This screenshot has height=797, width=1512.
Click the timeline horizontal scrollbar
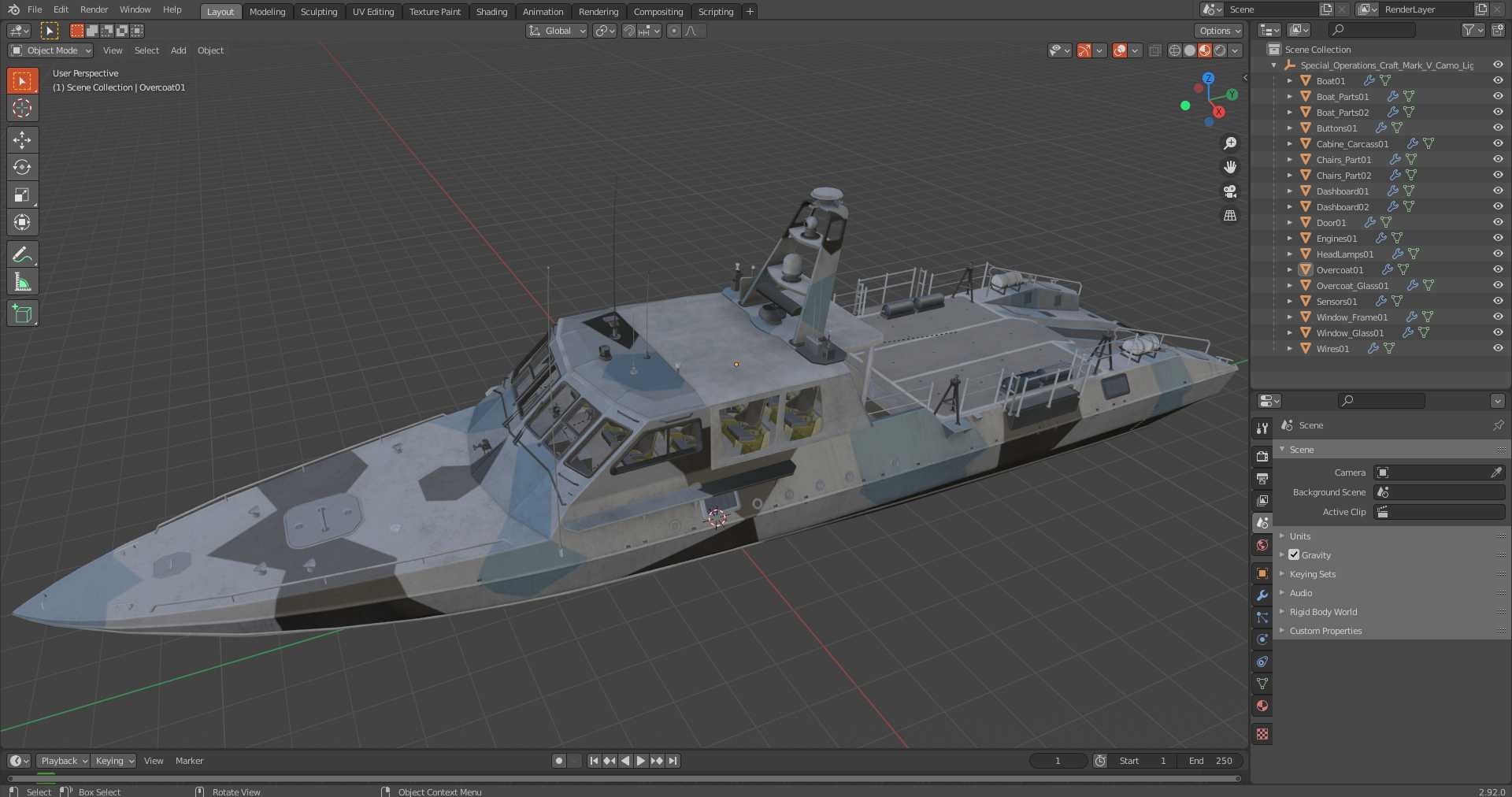pos(622,779)
